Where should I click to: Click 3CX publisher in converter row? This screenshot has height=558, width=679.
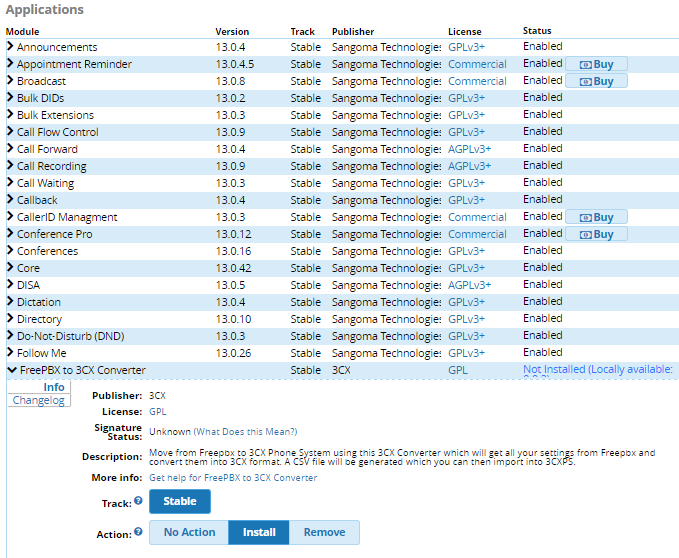coord(341,370)
